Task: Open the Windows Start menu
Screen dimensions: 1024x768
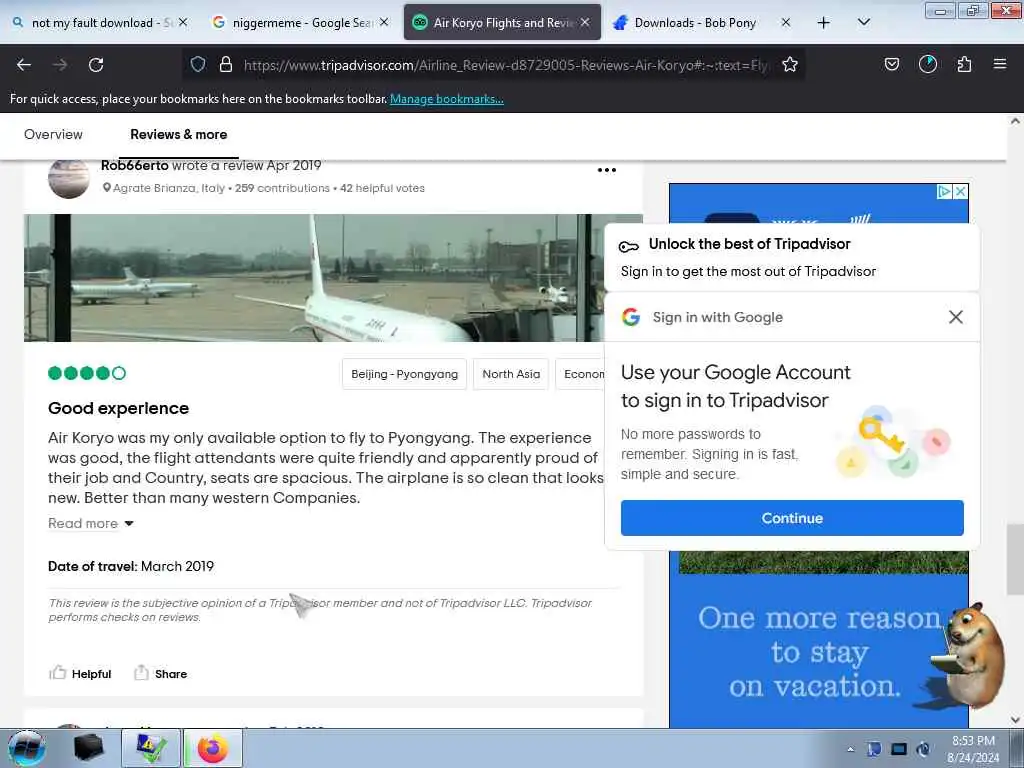Action: [x=27, y=748]
